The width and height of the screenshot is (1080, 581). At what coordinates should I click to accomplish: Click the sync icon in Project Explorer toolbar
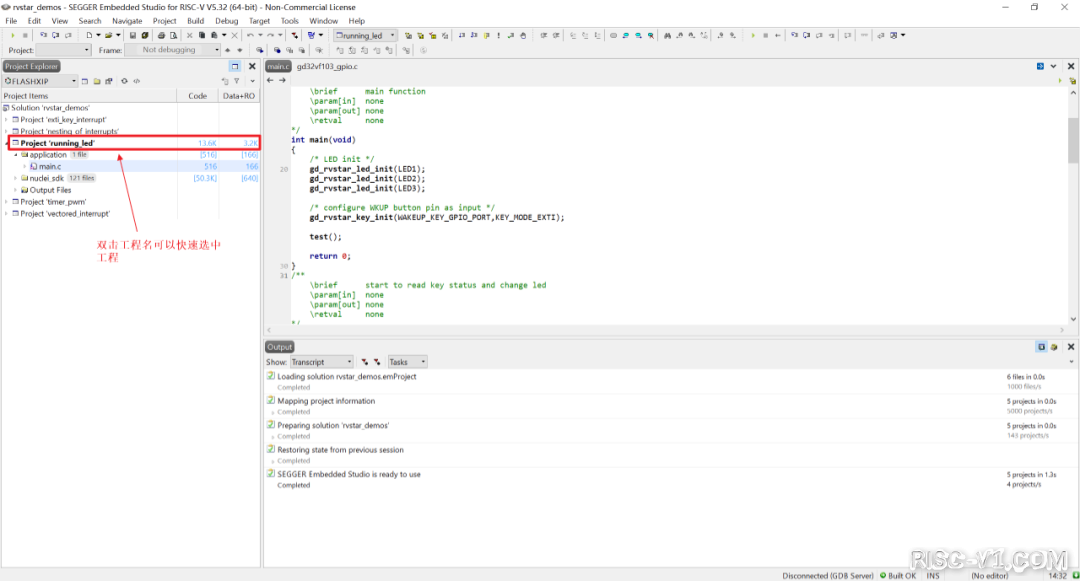pyautogui.click(x=125, y=81)
